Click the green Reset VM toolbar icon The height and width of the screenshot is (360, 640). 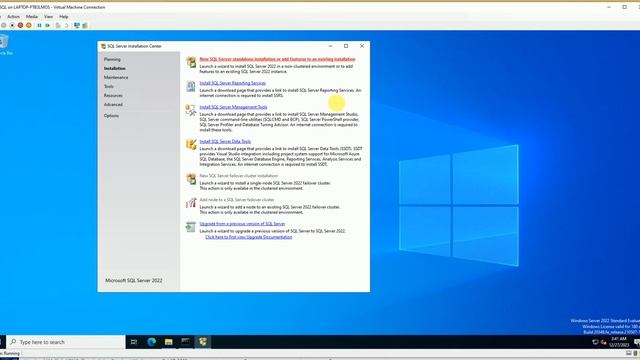tap(47, 25)
